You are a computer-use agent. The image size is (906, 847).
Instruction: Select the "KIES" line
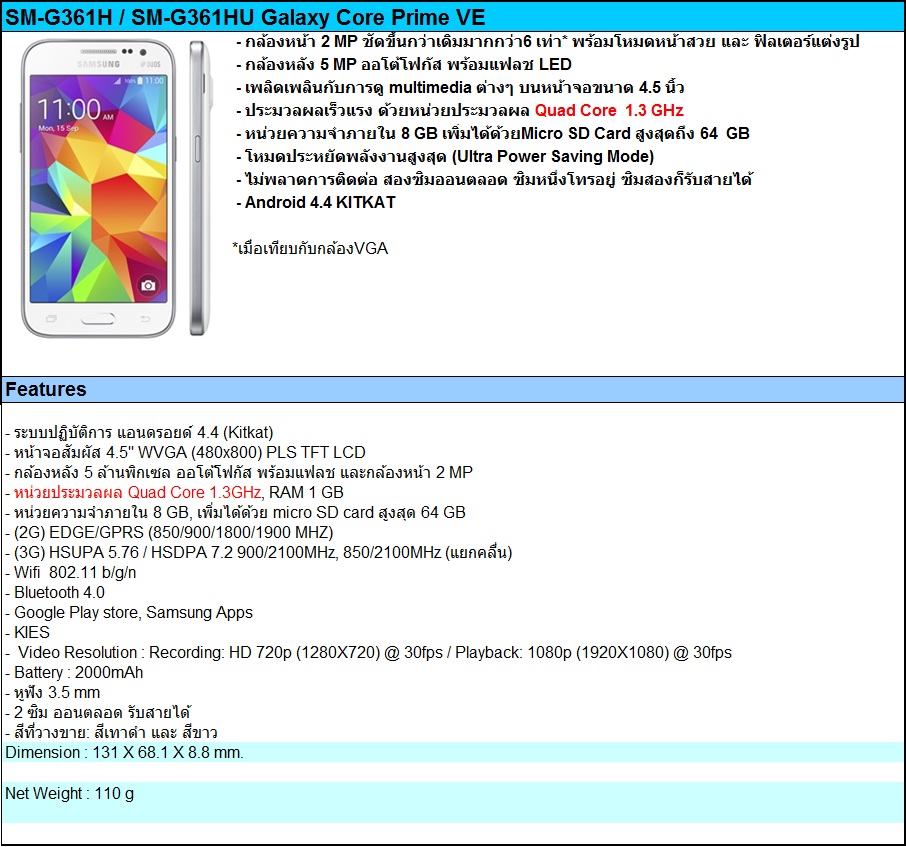click(x=27, y=632)
